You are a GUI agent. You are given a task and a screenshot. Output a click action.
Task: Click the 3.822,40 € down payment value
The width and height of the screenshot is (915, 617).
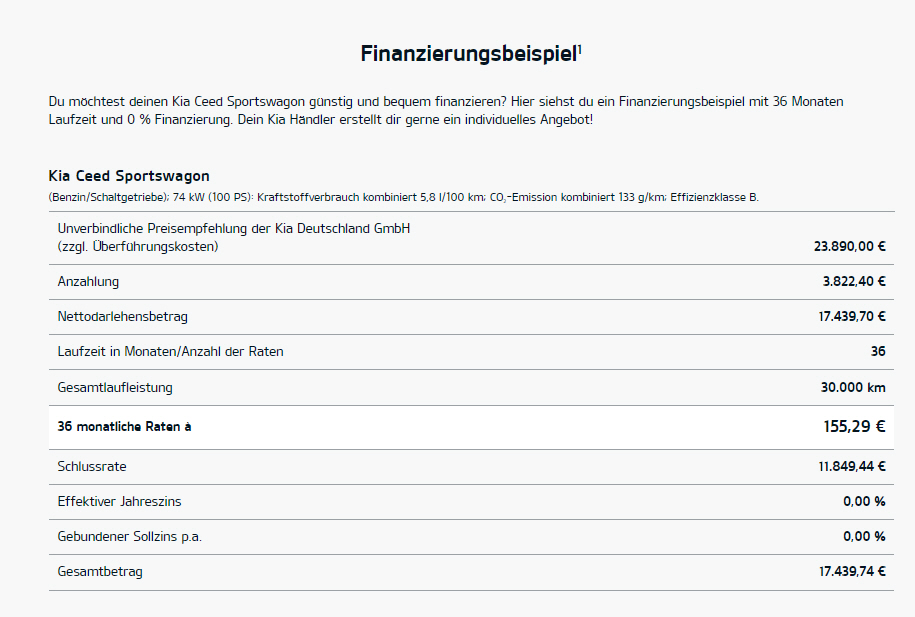tap(854, 281)
